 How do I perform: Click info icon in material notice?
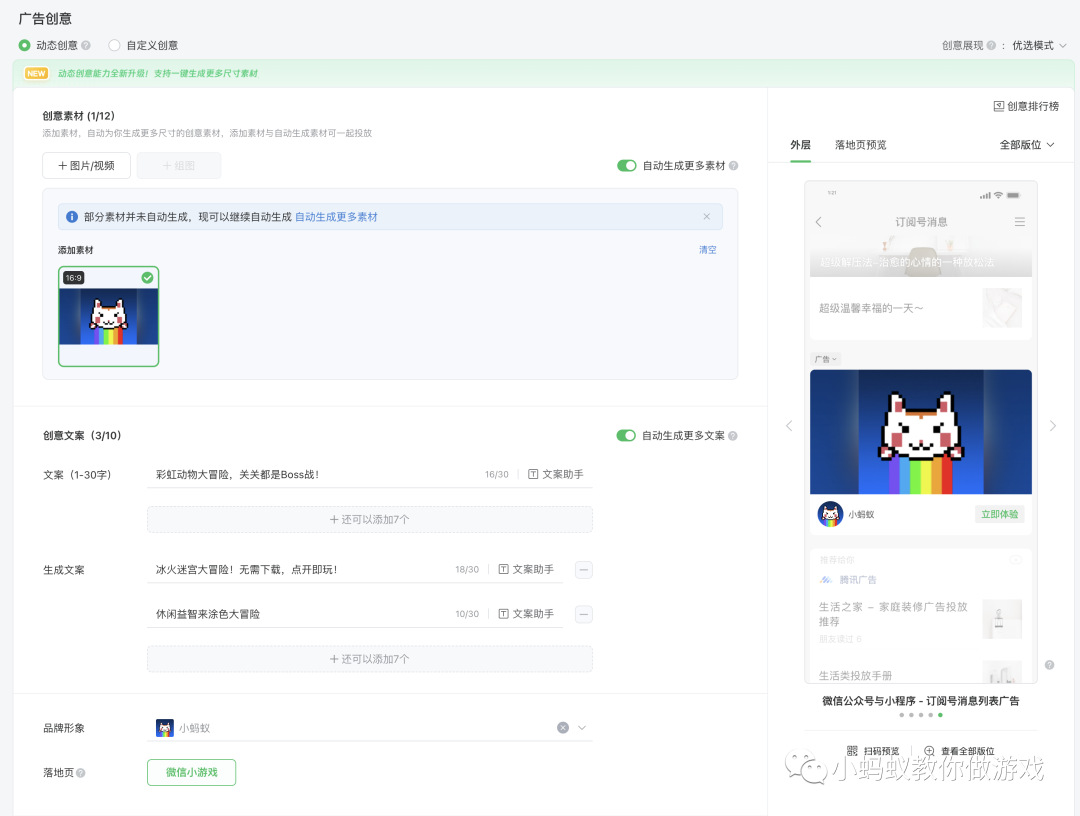[72, 217]
